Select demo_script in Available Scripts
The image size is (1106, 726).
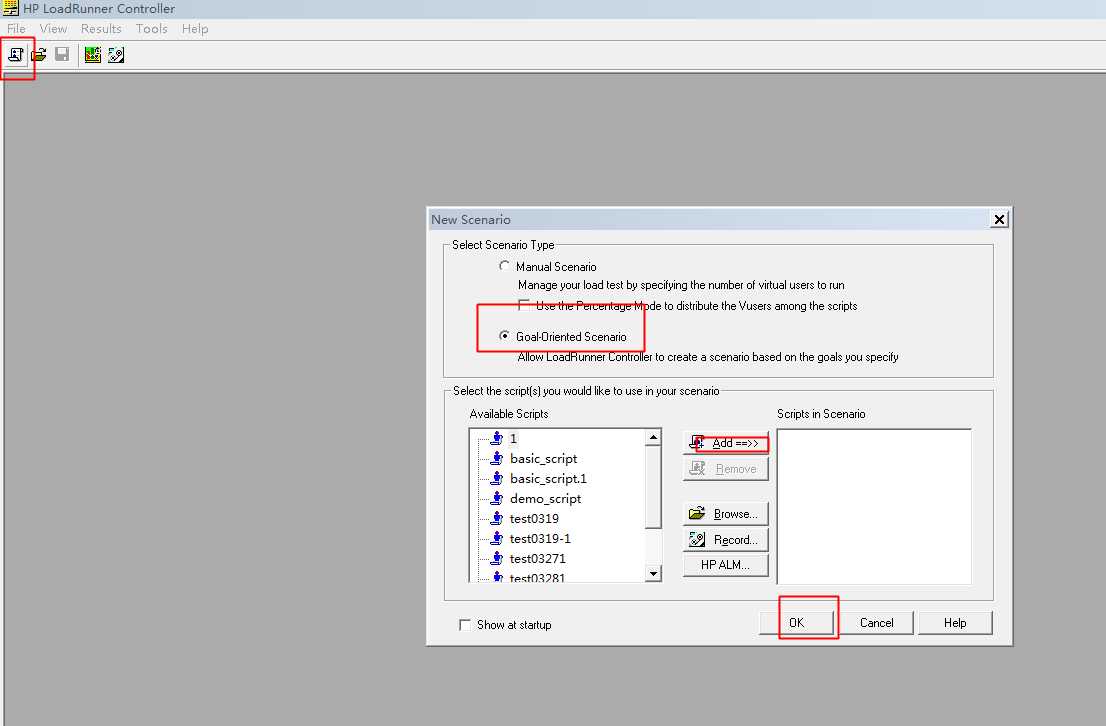point(545,498)
